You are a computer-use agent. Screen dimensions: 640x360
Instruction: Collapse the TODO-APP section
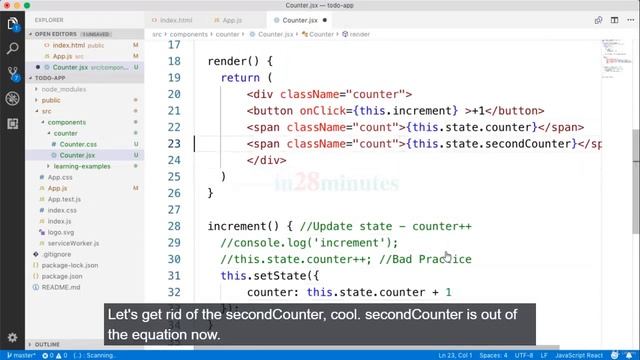click(85, 78)
